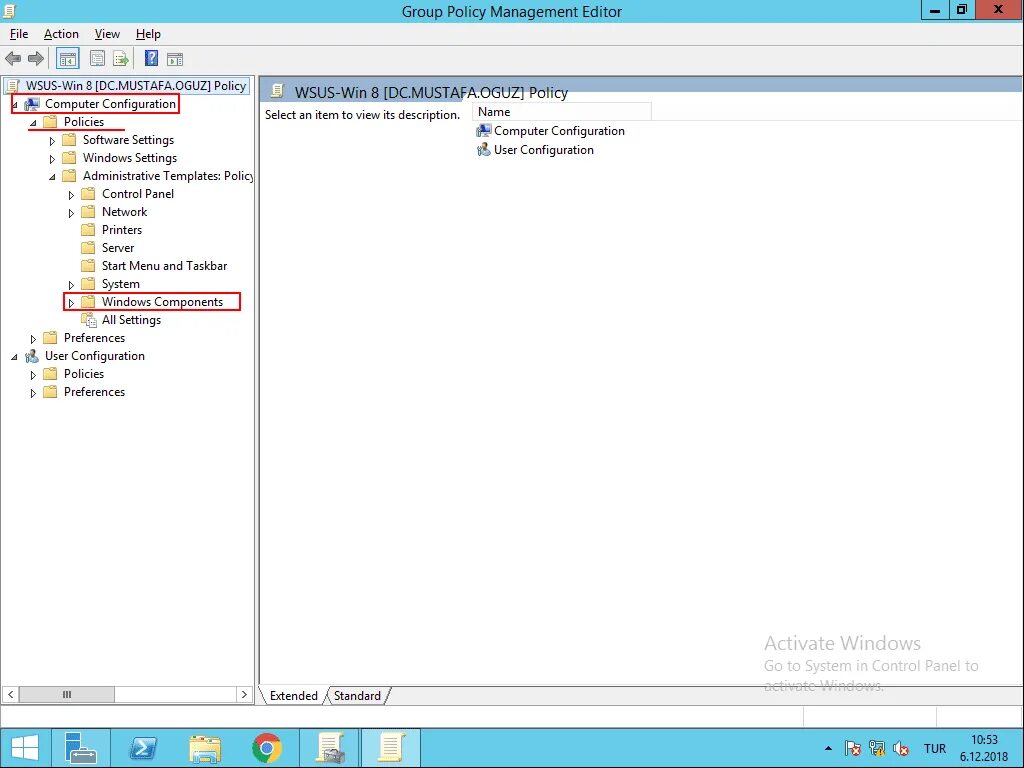Select the Control Panel tree item
Viewport: 1024px width, 768px height.
pos(138,194)
